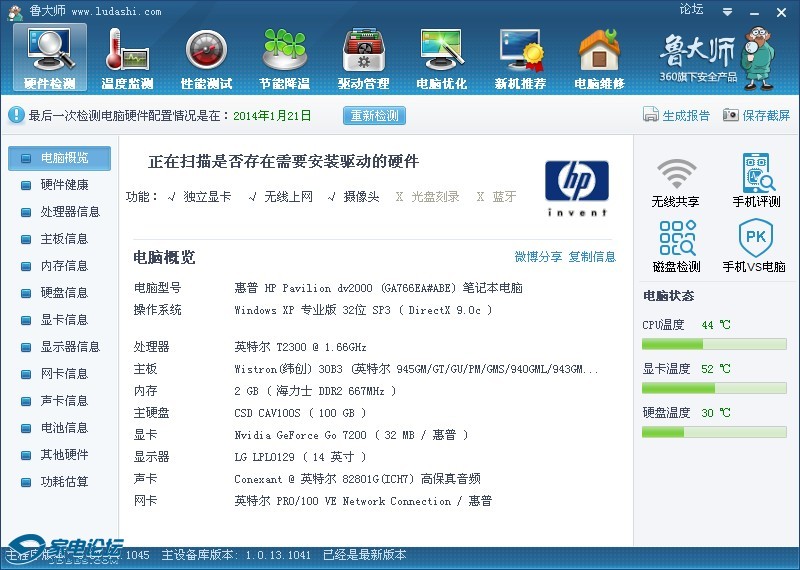
Task: Open the 电脑优化 PC optimization section
Action: (441, 59)
